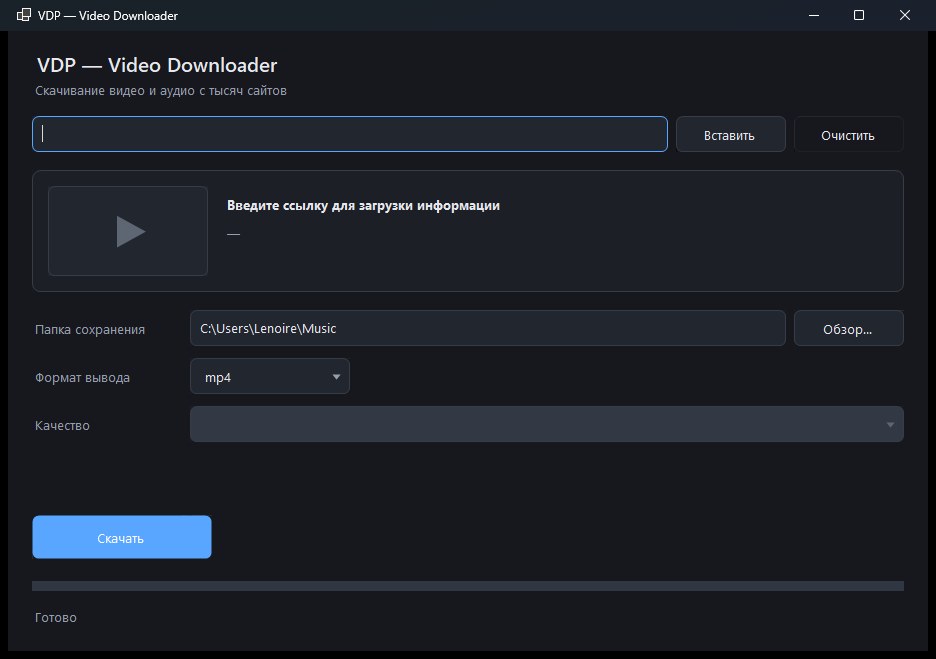Expand the Качество quality dropdown

coord(547,424)
